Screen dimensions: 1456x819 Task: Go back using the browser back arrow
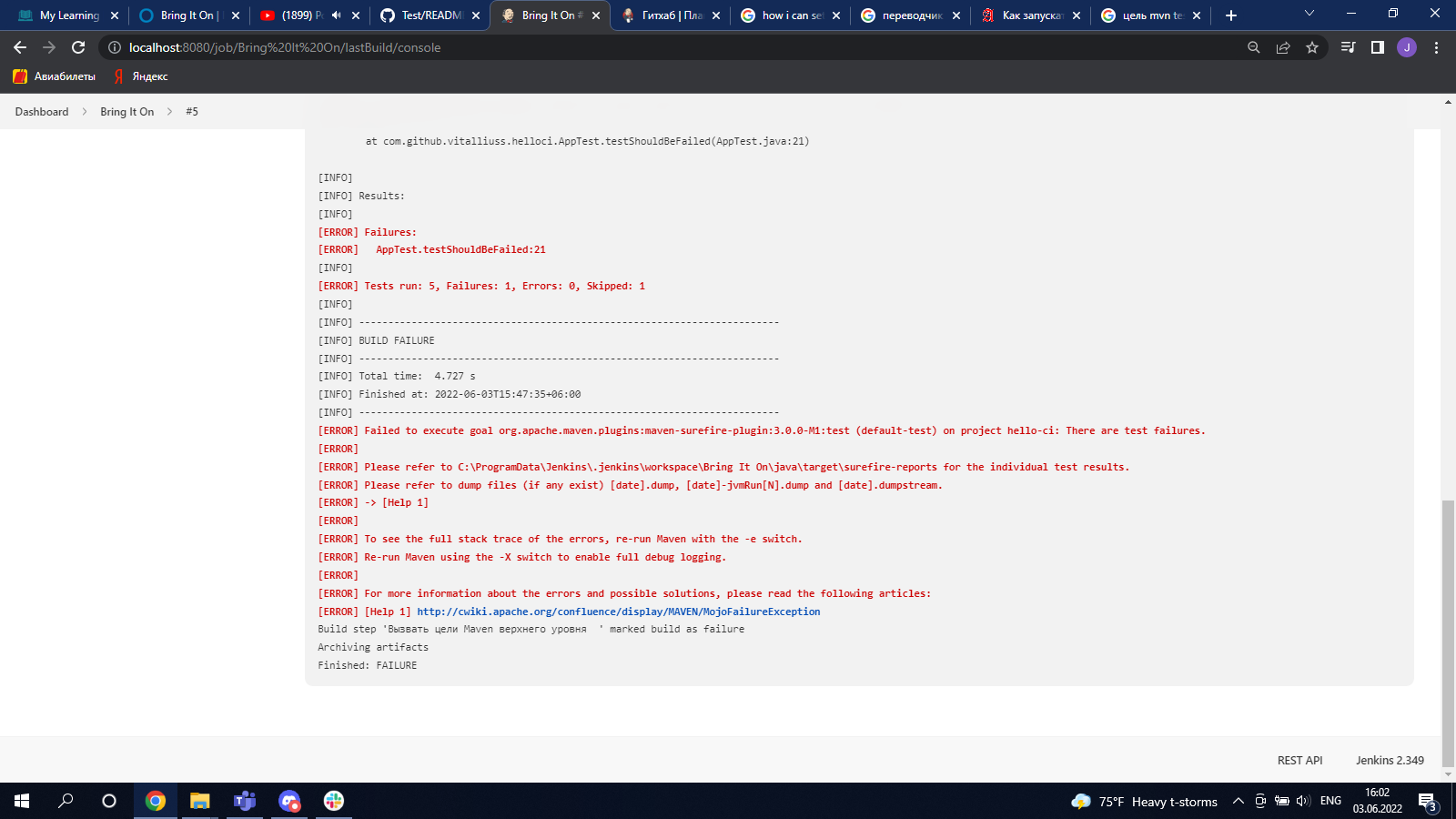(20, 47)
